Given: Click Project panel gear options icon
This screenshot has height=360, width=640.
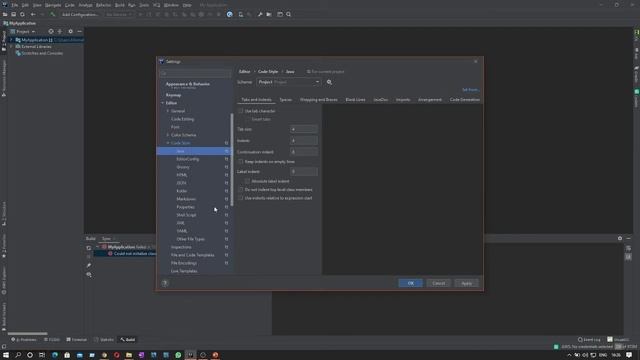Looking at the screenshot, I should point(70,31).
